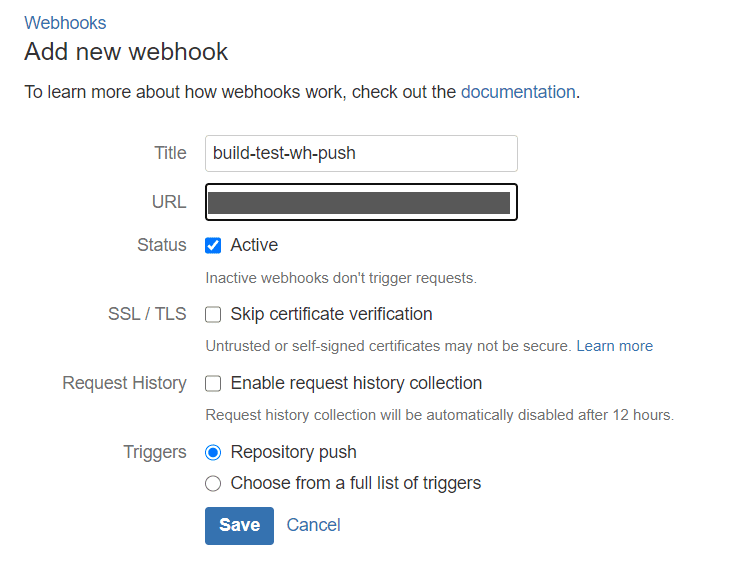
Task: Cancel adding the new webhook
Action: 313,525
